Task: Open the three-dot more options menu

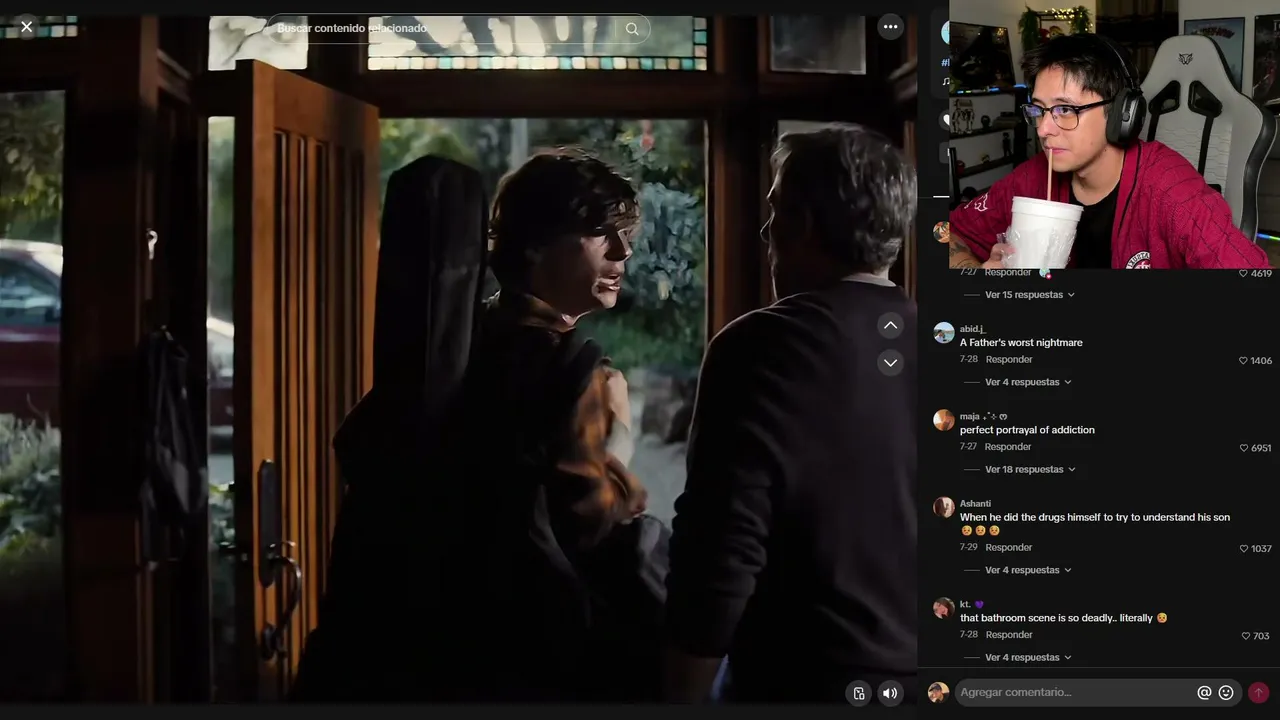Action: pyautogui.click(x=890, y=27)
